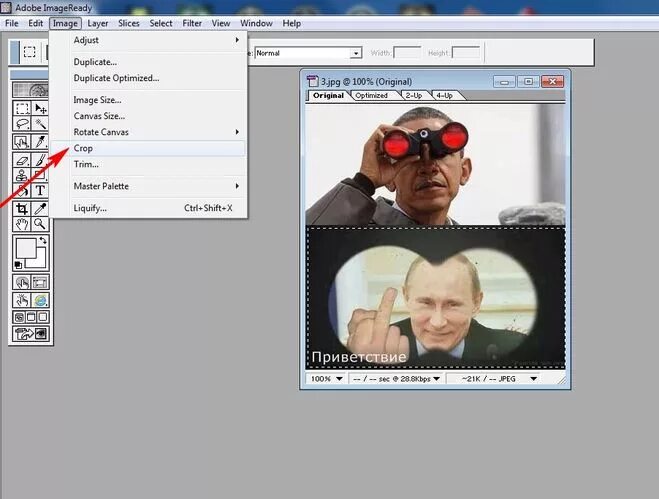Click the Rollover Preview button
The image size is (659, 499).
[22, 300]
